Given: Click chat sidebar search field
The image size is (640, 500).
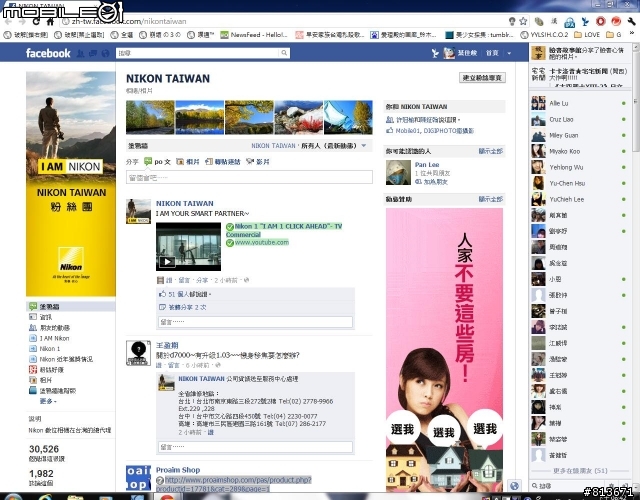Looking at the screenshot, I should coord(567,486).
